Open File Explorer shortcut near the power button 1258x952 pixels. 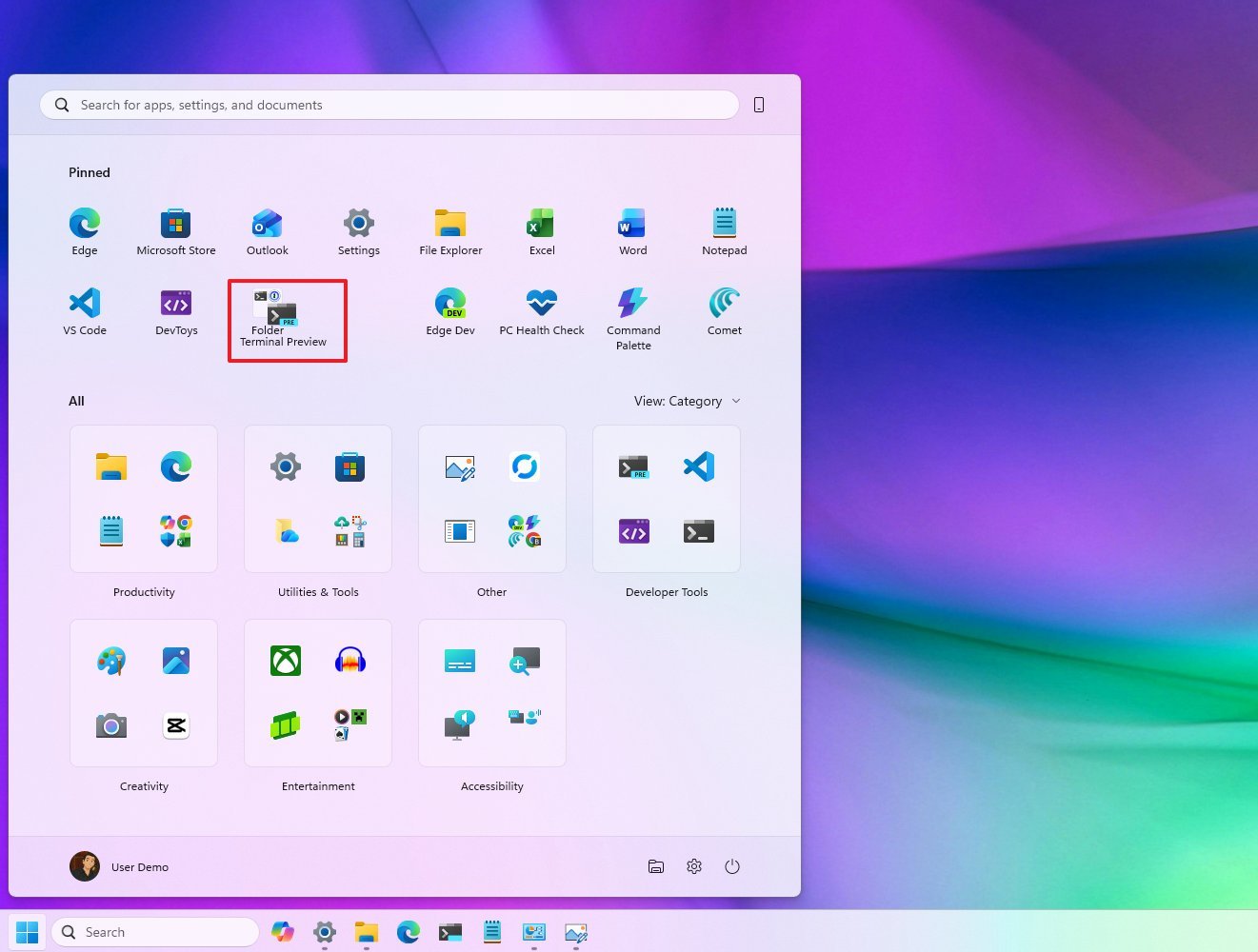click(656, 866)
